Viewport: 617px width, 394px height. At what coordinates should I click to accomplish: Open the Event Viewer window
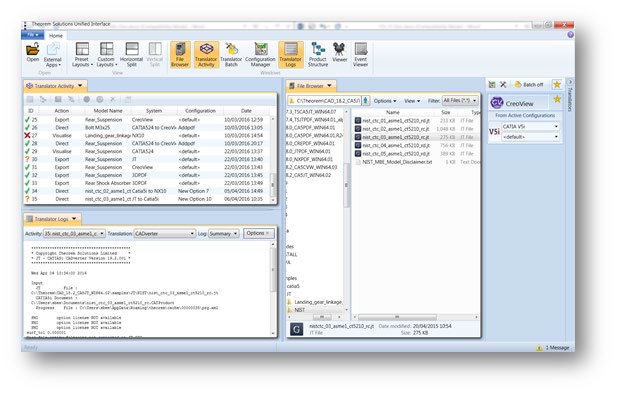[361, 55]
